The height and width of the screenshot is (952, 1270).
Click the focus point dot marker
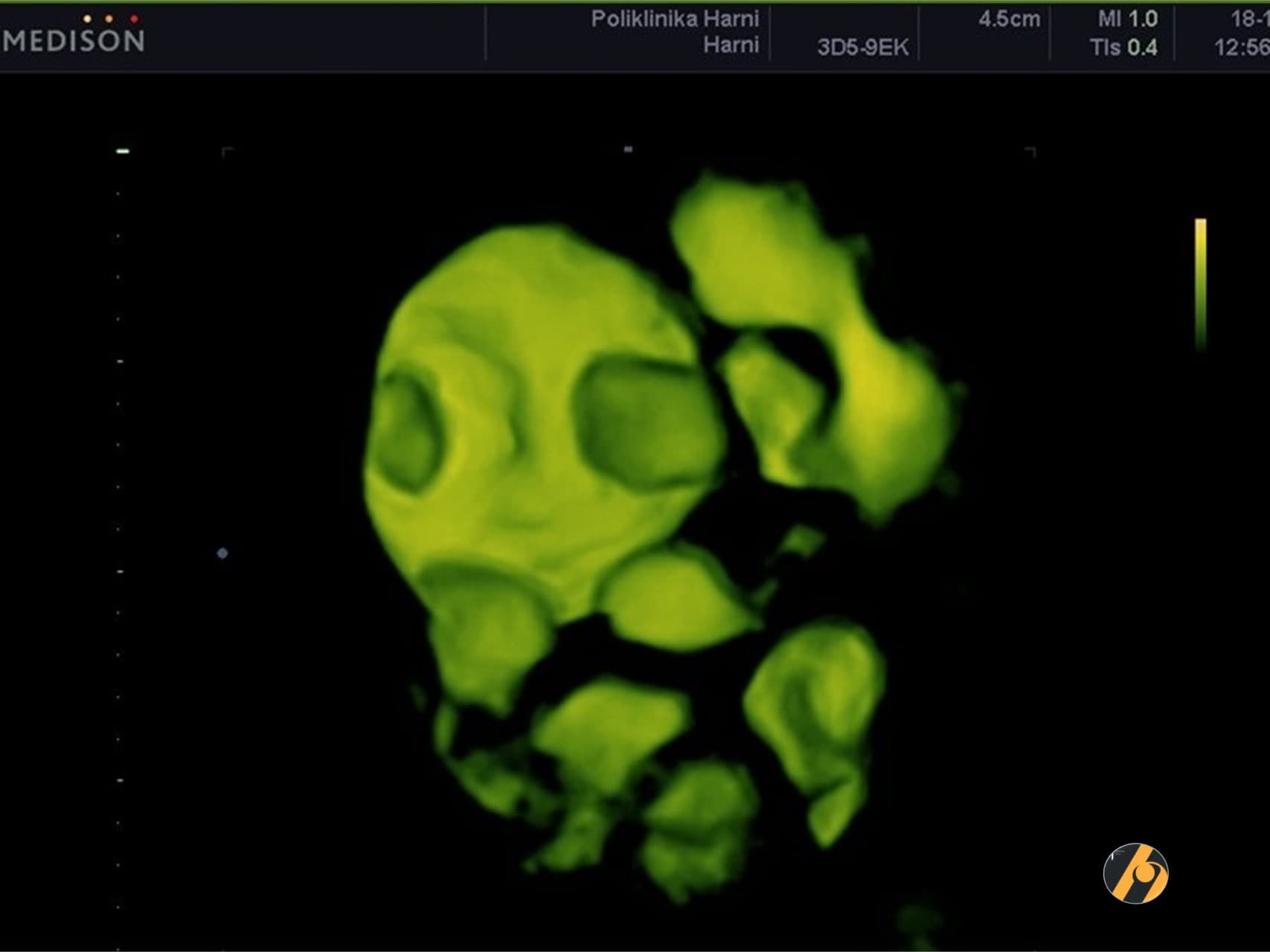pos(222,553)
